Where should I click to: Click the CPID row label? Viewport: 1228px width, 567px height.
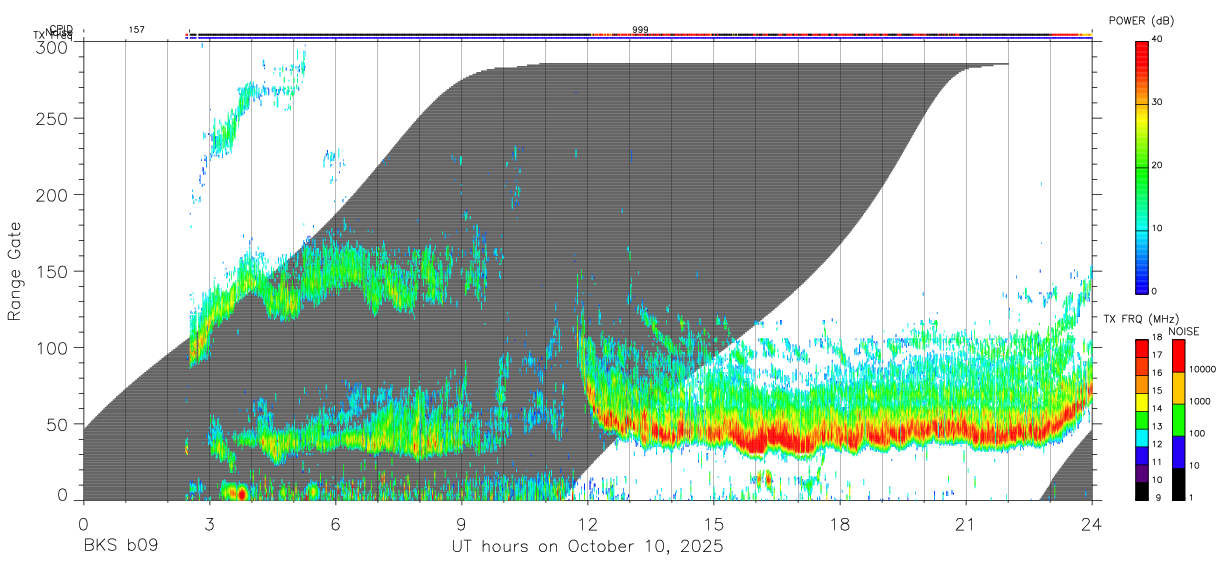coord(61,29)
